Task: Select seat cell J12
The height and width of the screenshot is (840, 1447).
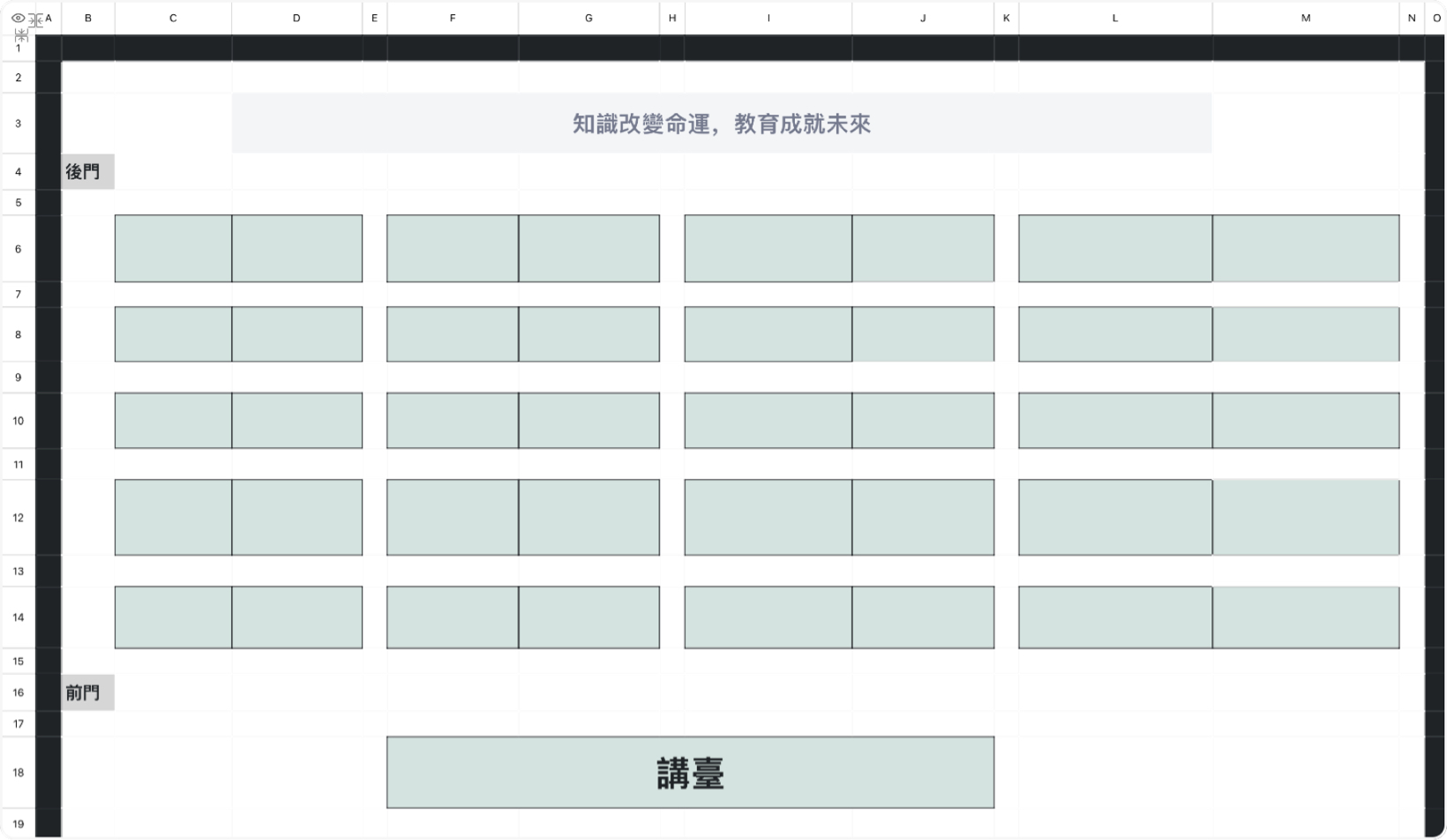Action: [x=923, y=518]
